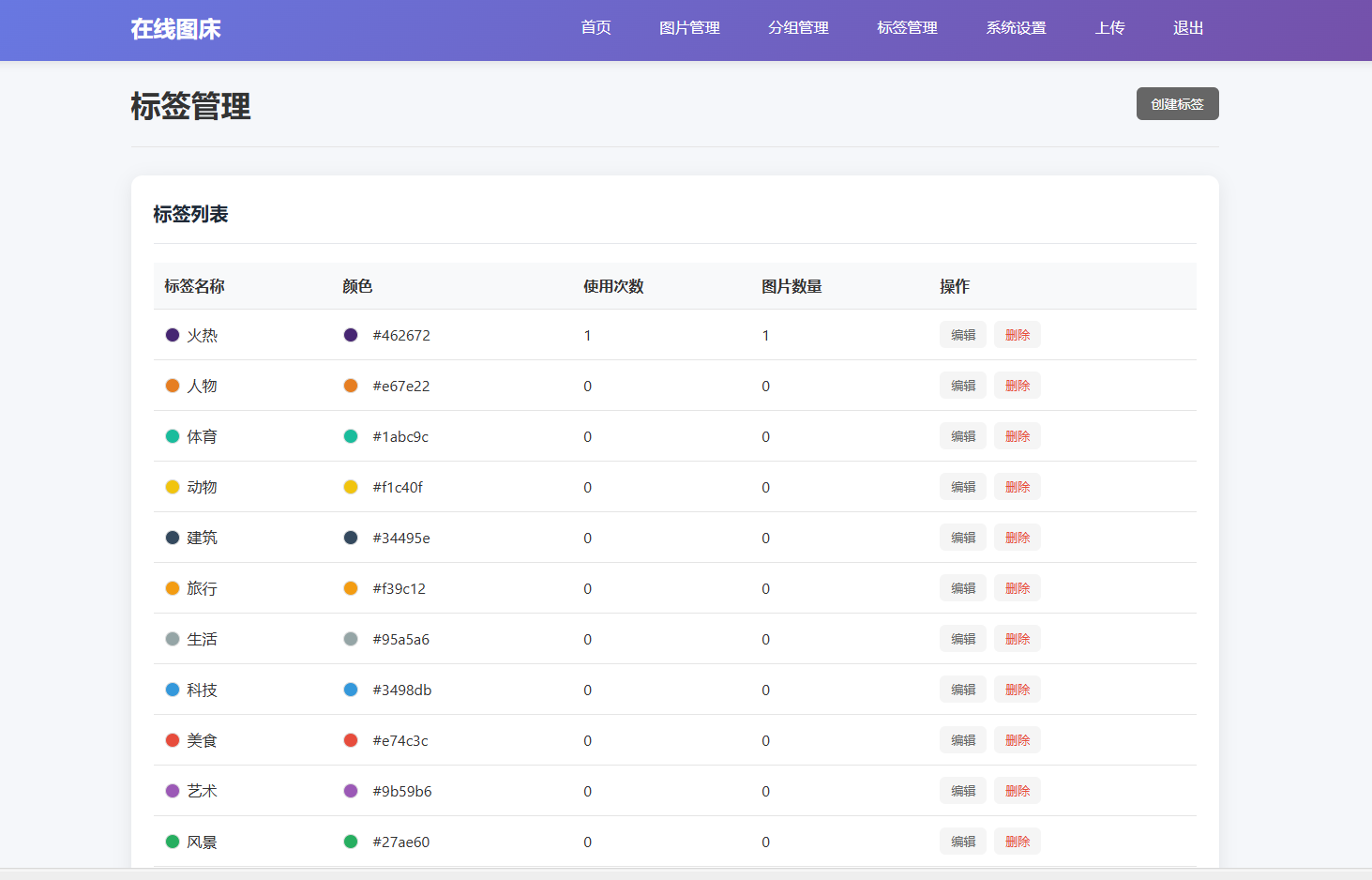This screenshot has height=880, width=1372.
Task: Click 编辑 in the 旅行 row
Action: (963, 588)
